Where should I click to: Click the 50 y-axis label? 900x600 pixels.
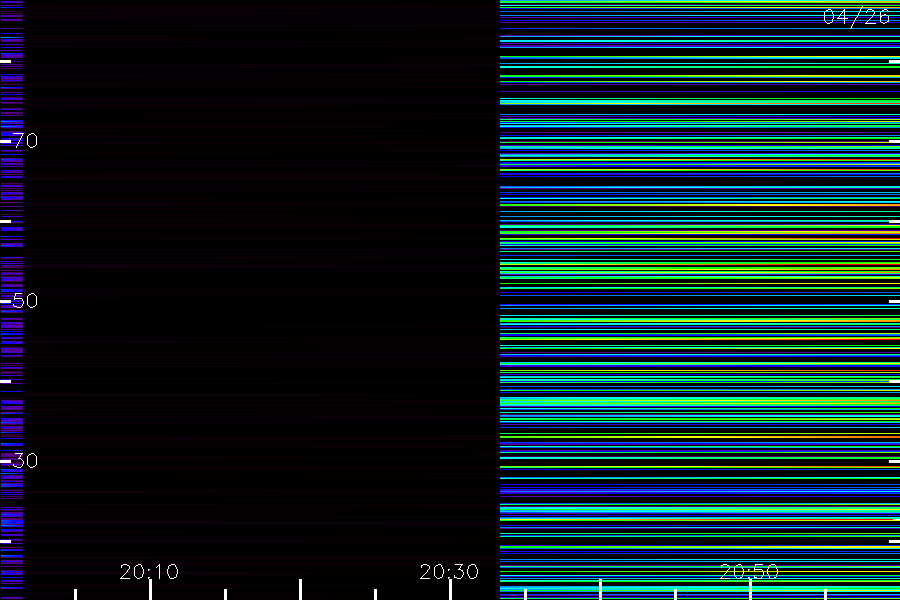pos(25,301)
